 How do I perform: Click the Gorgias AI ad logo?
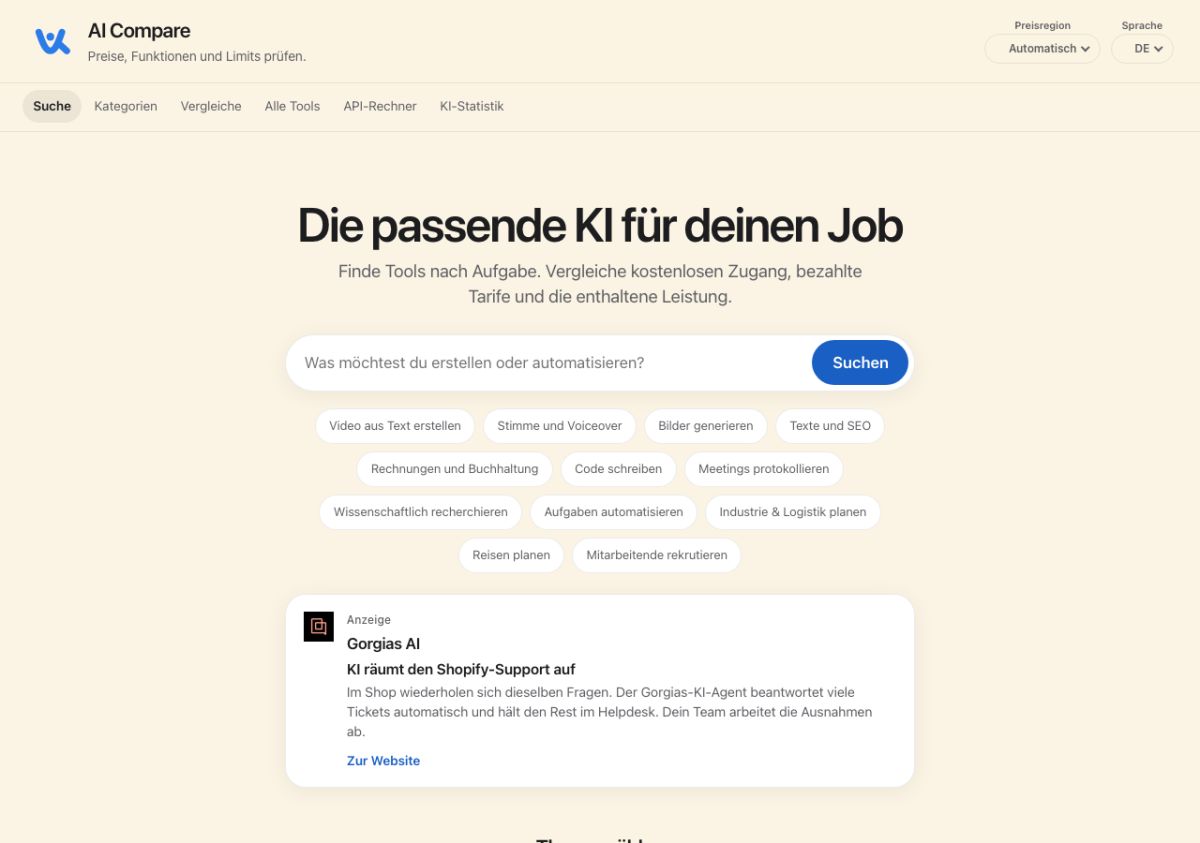(x=319, y=626)
